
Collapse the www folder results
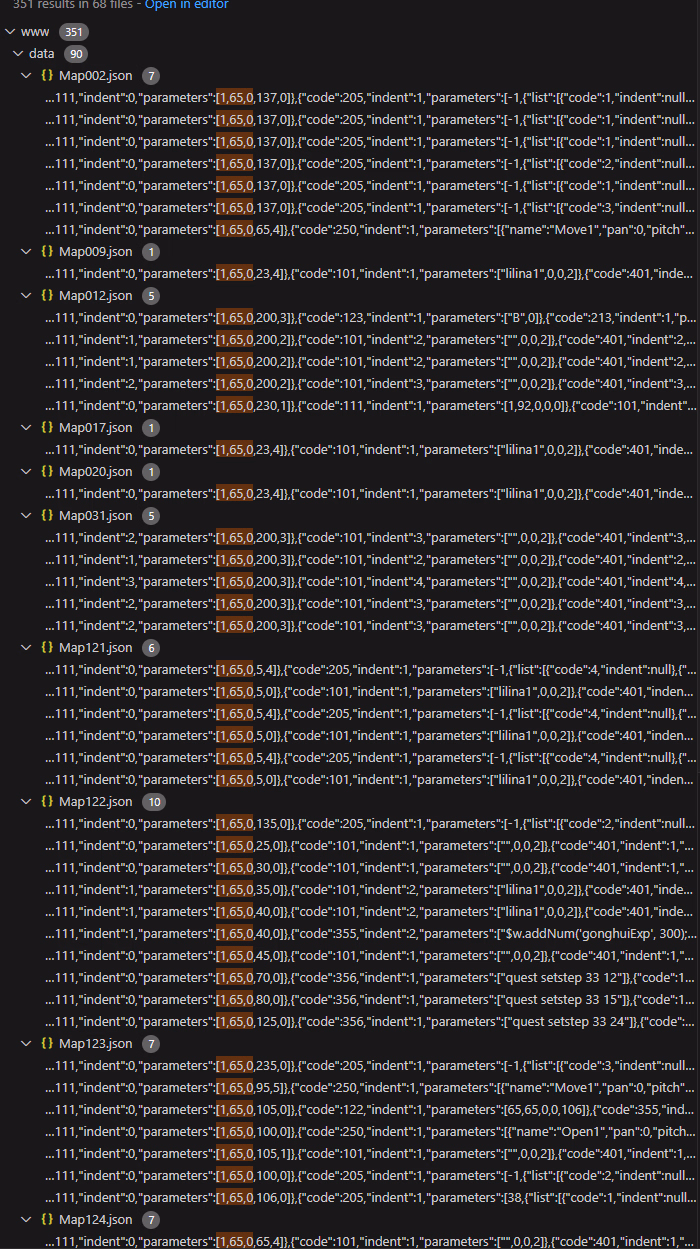11,32
